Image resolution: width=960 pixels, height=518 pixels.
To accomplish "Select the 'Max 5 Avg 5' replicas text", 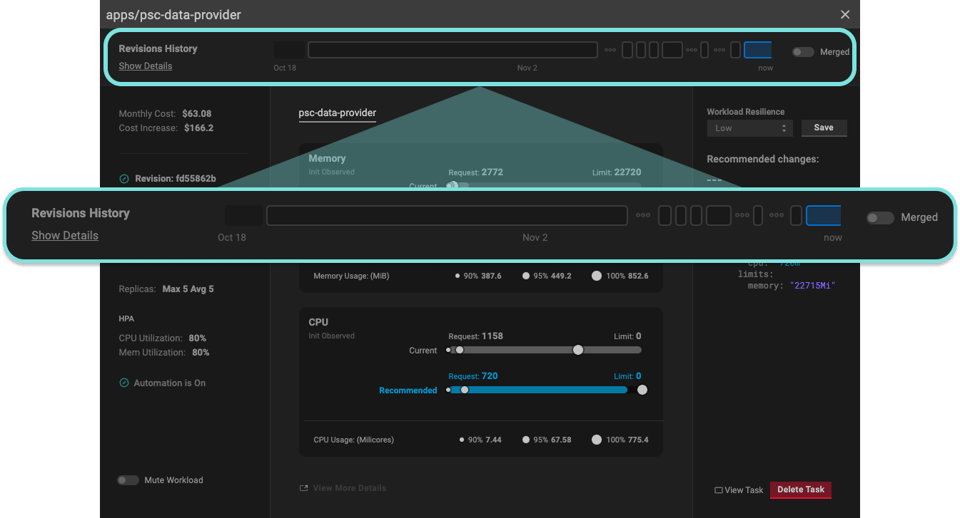I will point(188,289).
